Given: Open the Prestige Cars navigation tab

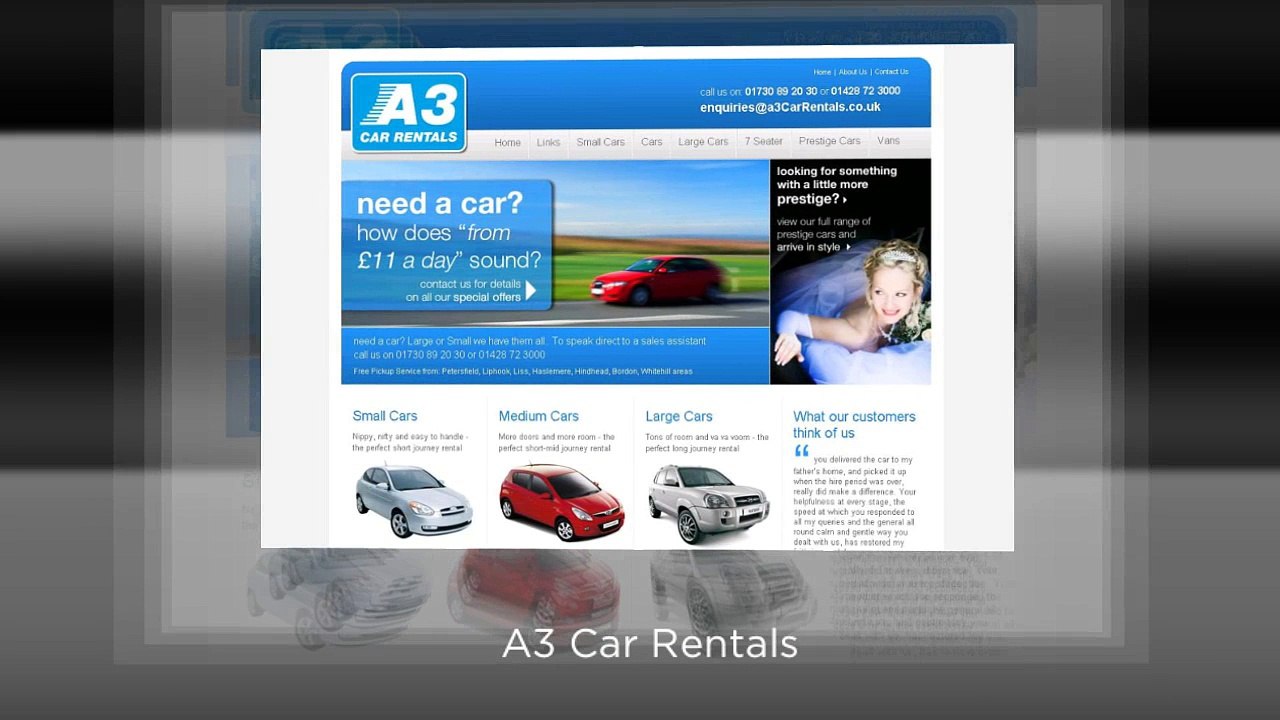Looking at the screenshot, I should tap(829, 141).
